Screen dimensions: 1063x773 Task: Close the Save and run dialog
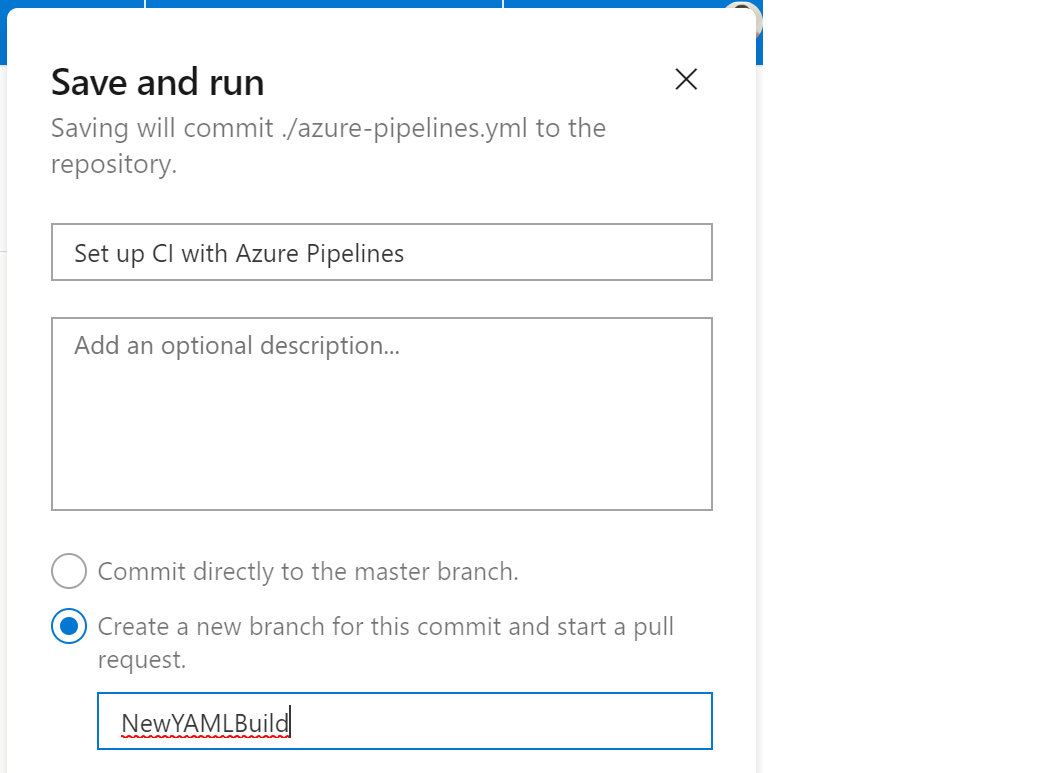click(685, 80)
